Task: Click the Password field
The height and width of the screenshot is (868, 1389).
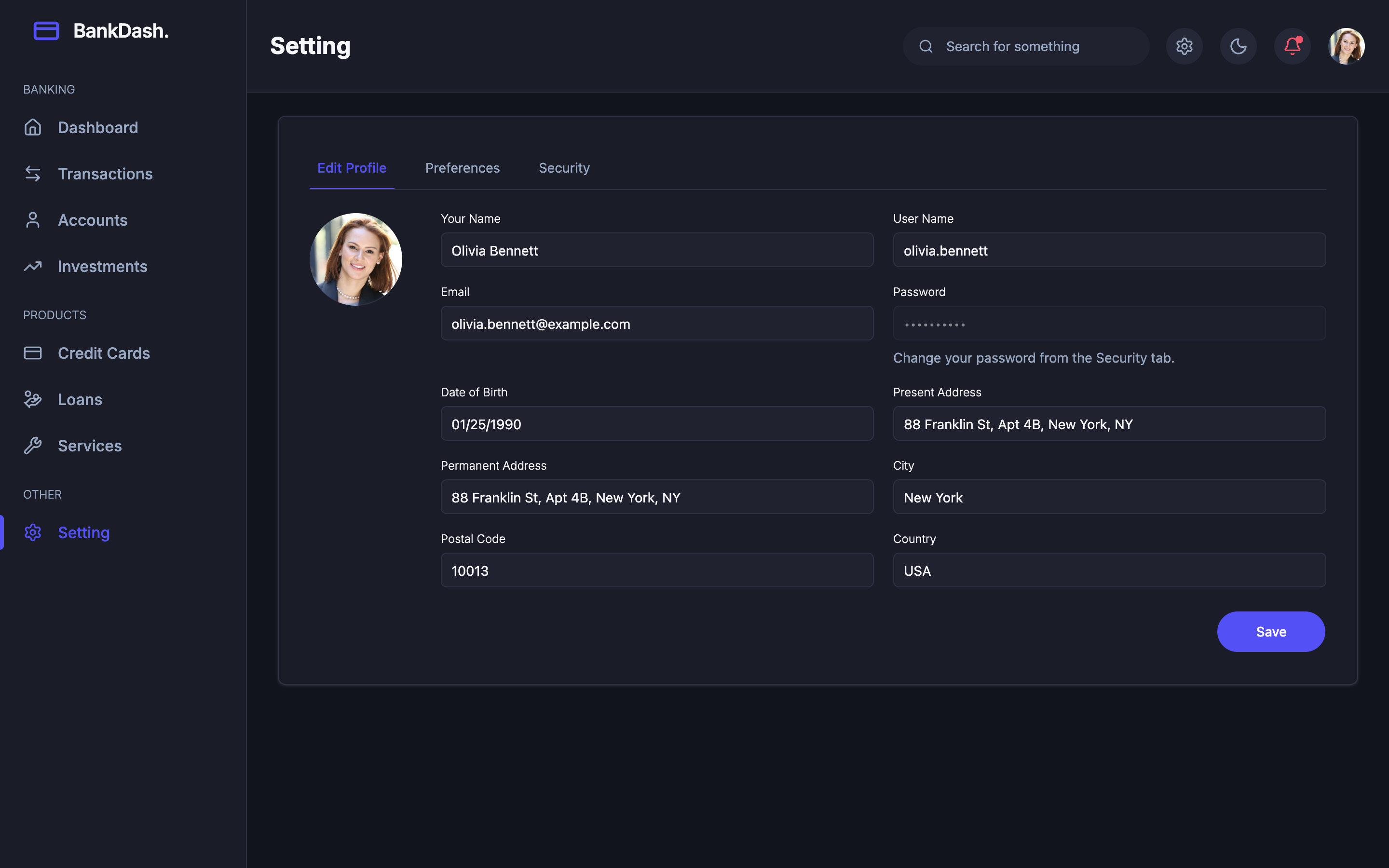Action: [x=1109, y=323]
